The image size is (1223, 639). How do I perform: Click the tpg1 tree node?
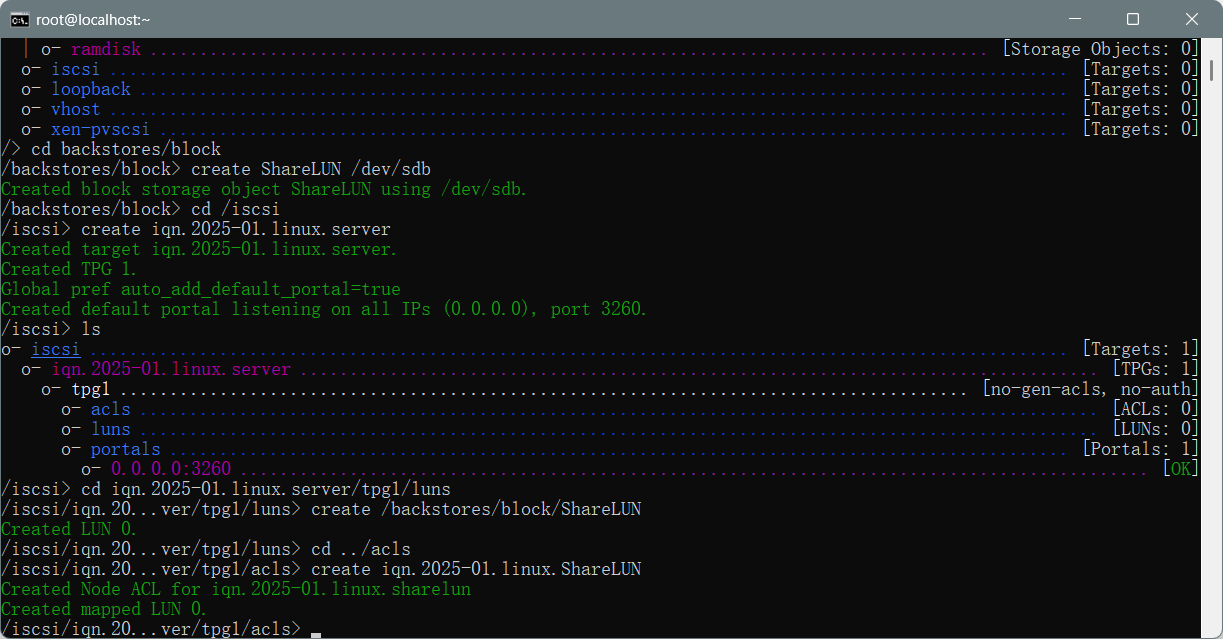click(x=90, y=389)
